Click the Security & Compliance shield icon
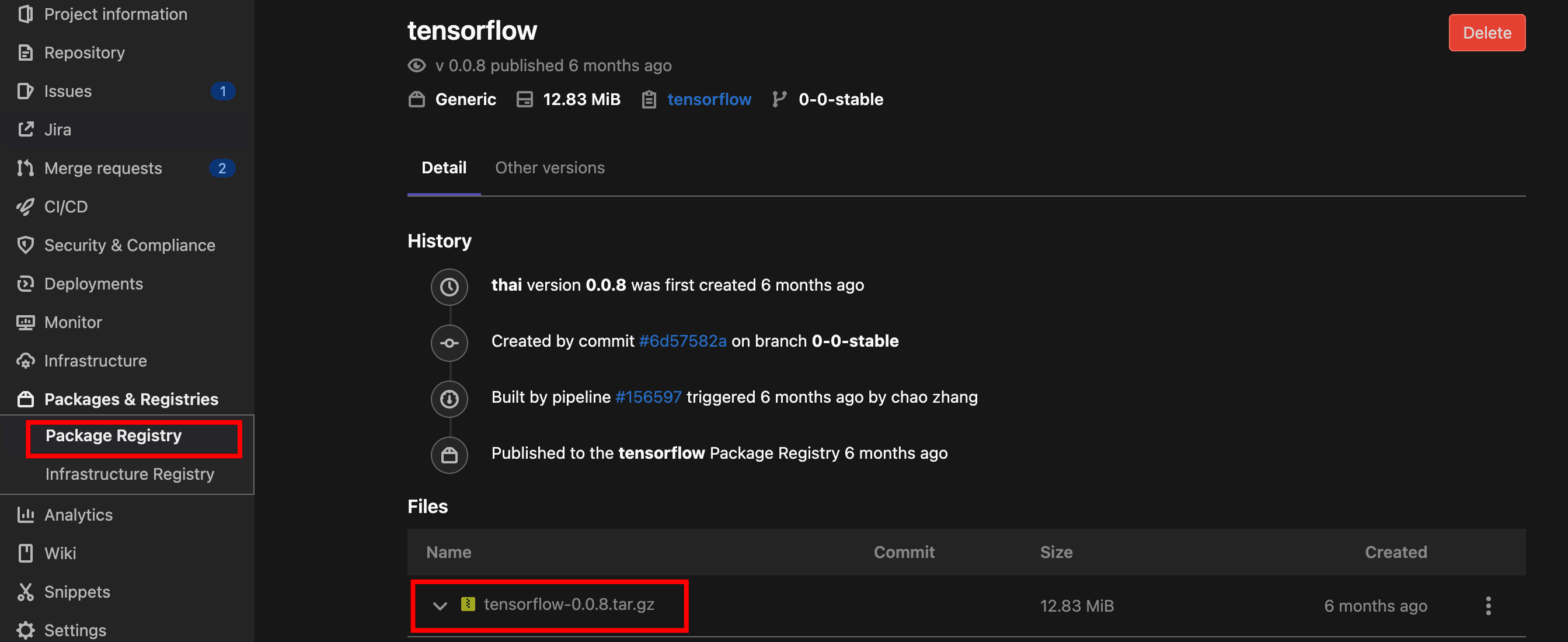The width and height of the screenshot is (1568, 642). [x=25, y=245]
